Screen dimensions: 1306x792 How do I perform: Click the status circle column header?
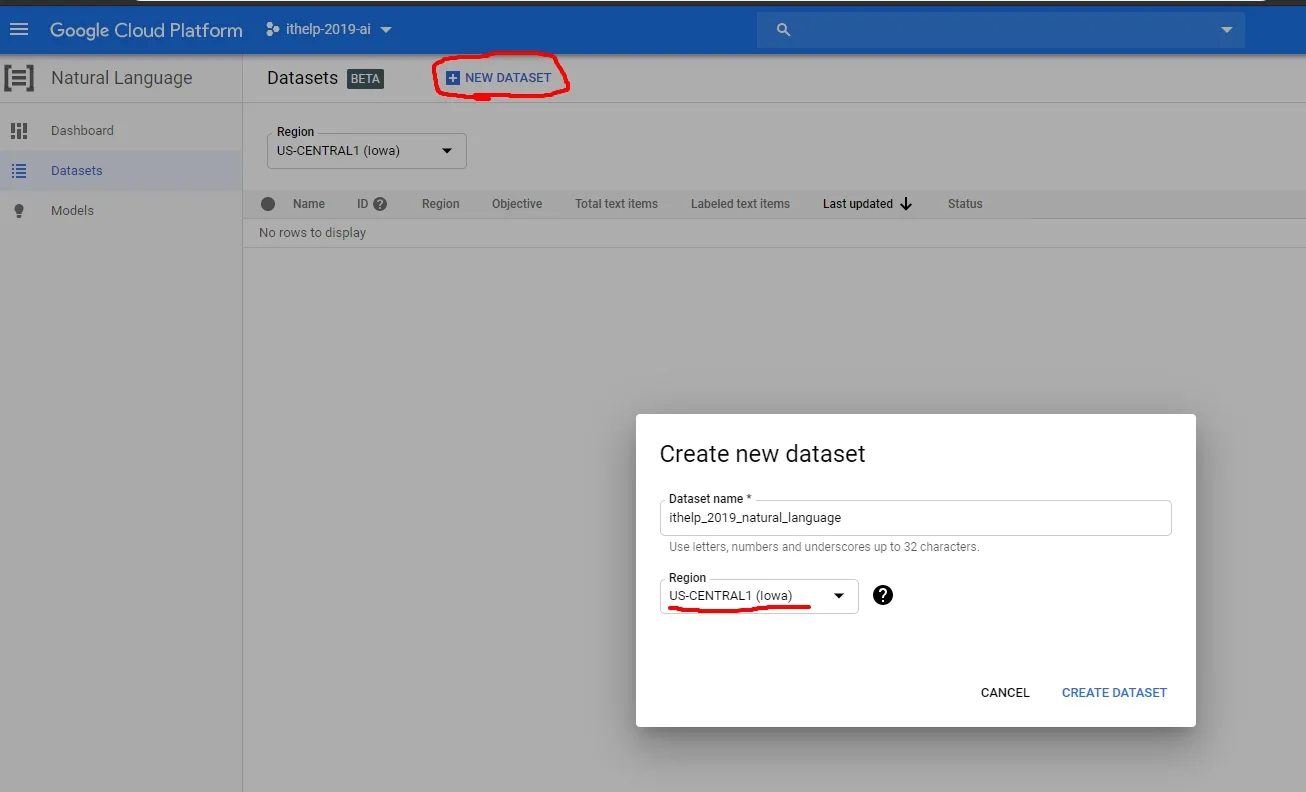pyautogui.click(x=268, y=204)
